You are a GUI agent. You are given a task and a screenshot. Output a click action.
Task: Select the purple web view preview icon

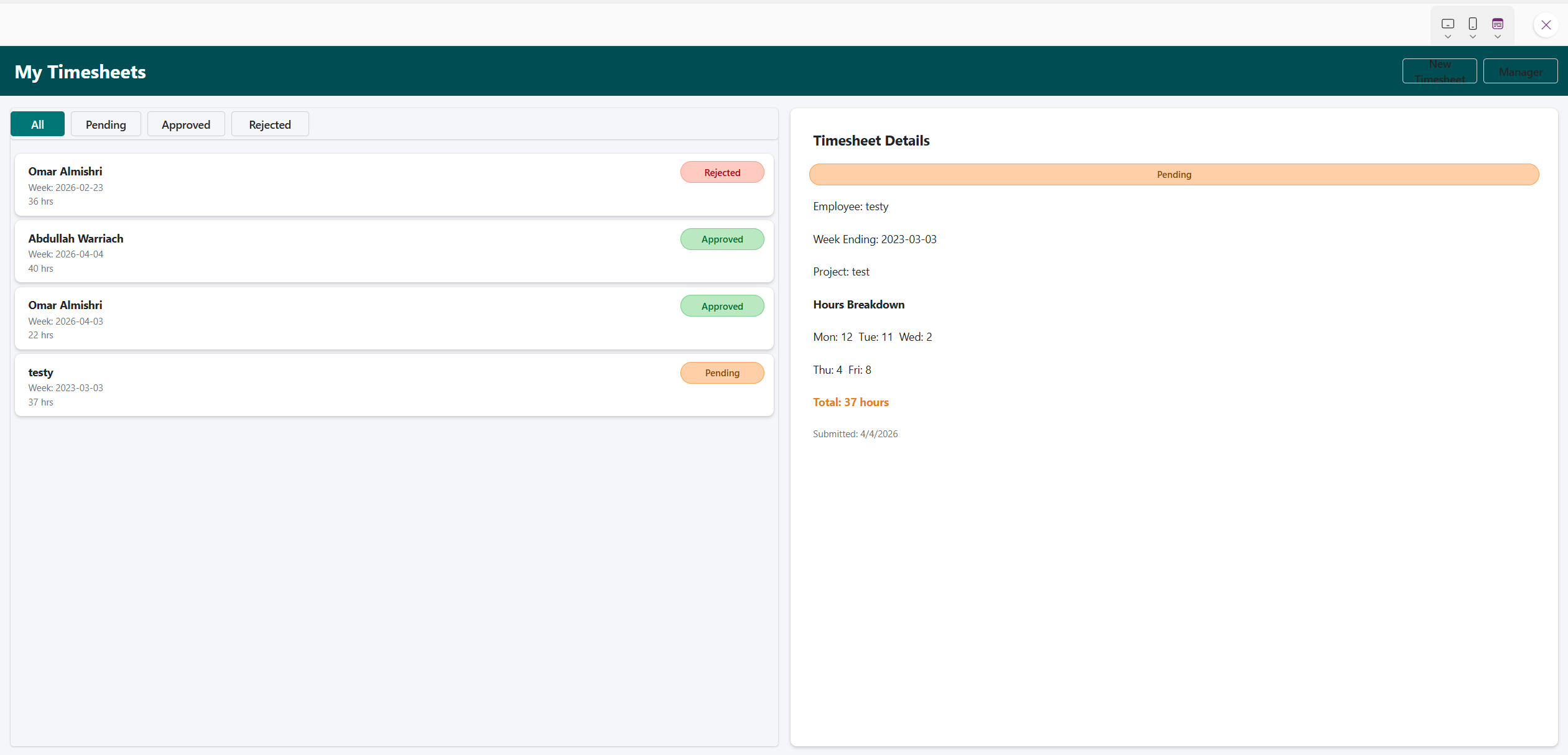tap(1497, 24)
